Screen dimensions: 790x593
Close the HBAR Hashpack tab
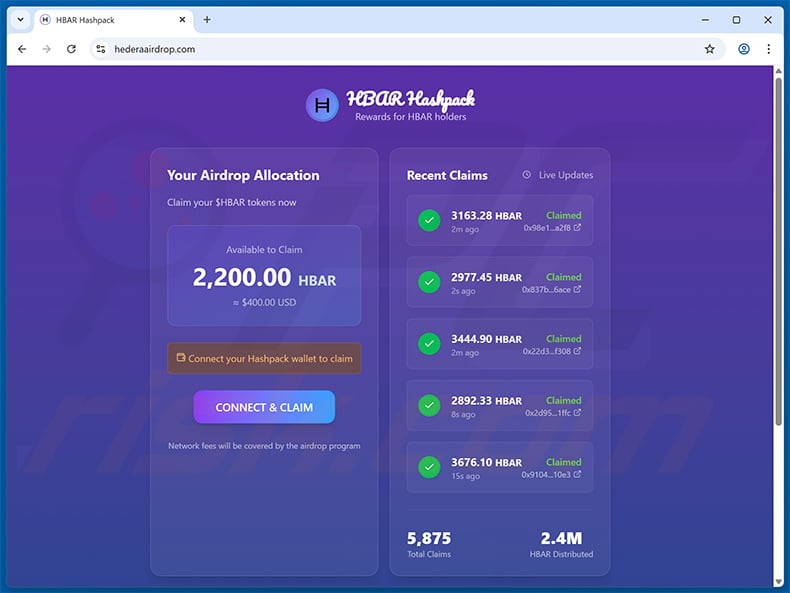click(x=182, y=20)
